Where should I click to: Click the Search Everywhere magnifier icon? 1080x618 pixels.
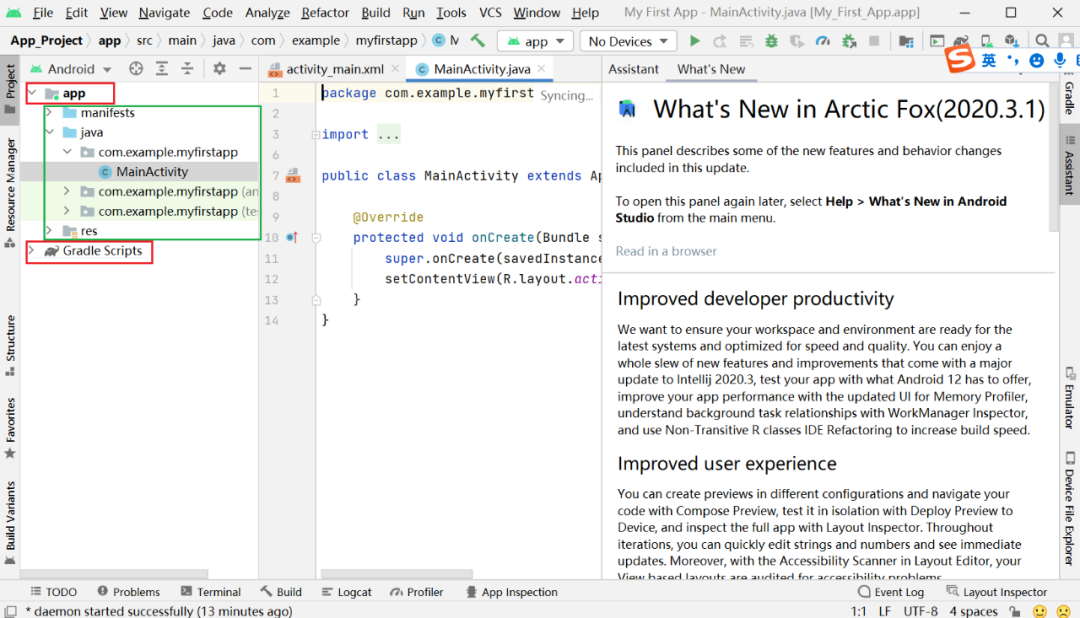pos(1042,41)
